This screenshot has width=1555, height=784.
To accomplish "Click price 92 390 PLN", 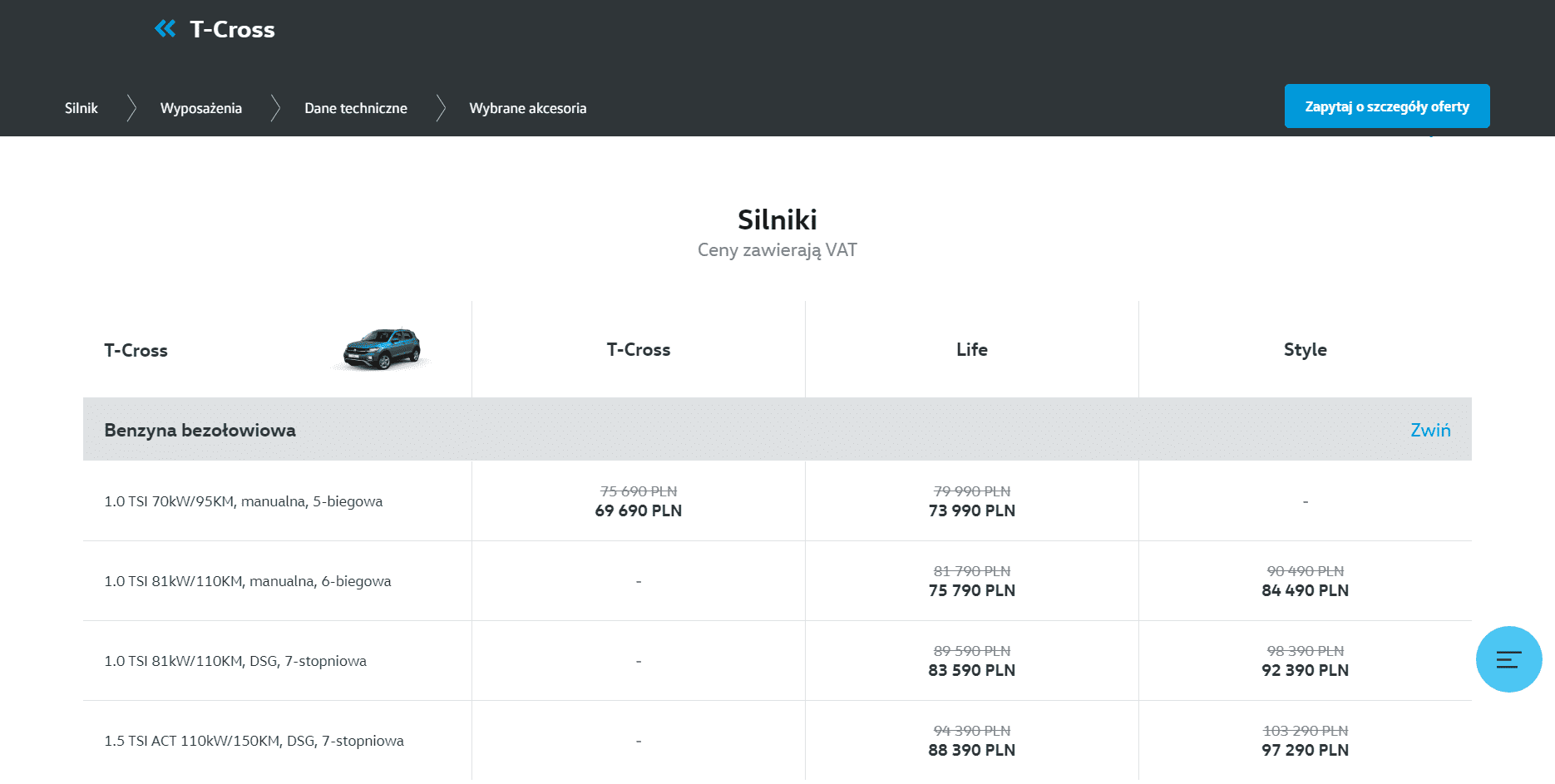I will 1306,670.
